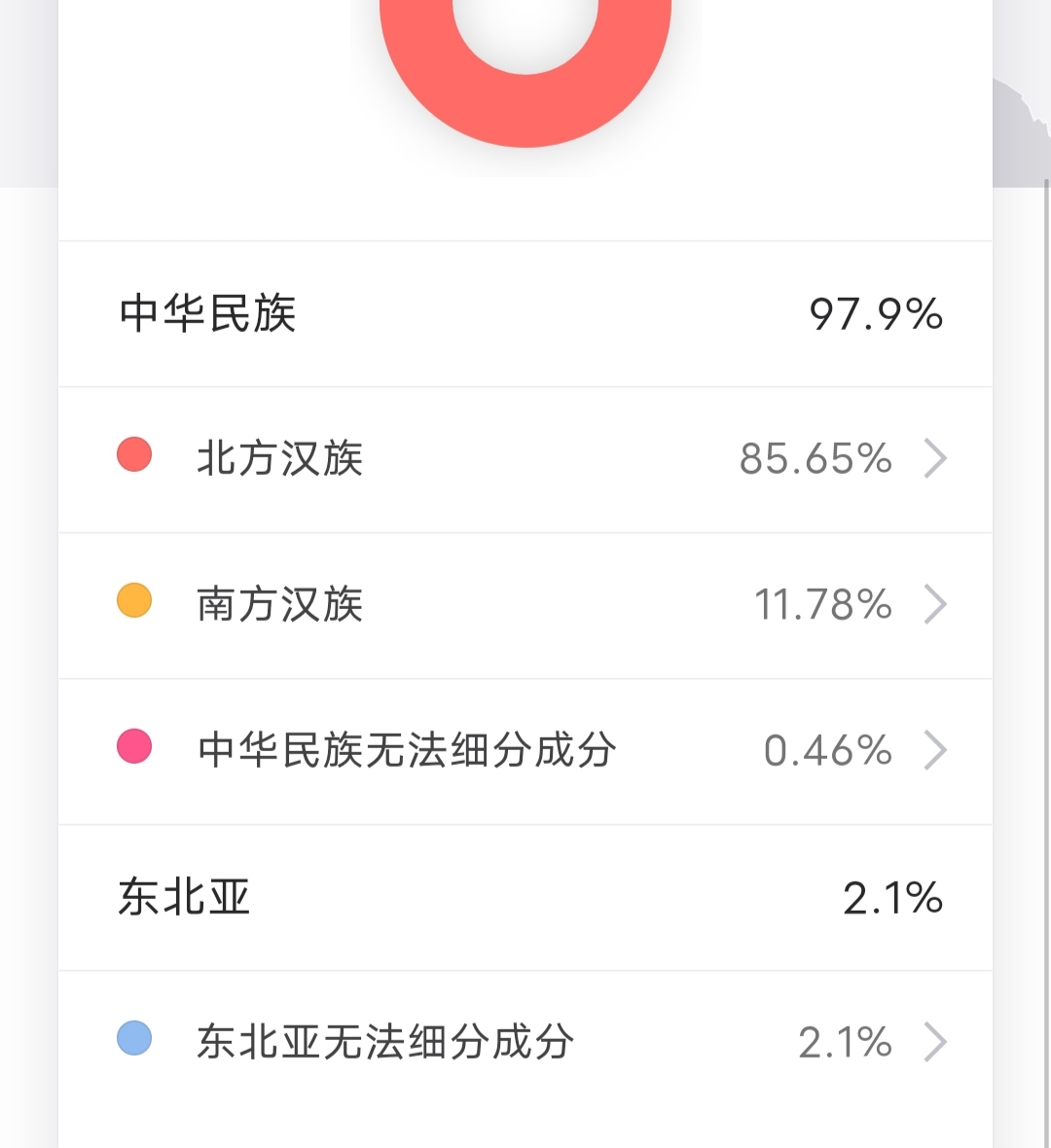
Task: Open the 南方汉族 label details
Action: point(279,604)
